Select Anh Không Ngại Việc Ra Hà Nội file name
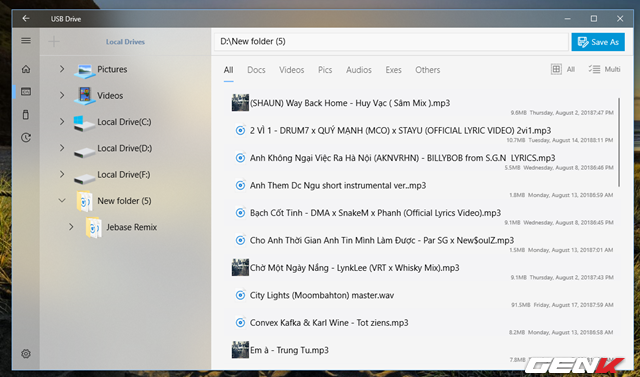The height and width of the screenshot is (377, 640). coord(402,158)
